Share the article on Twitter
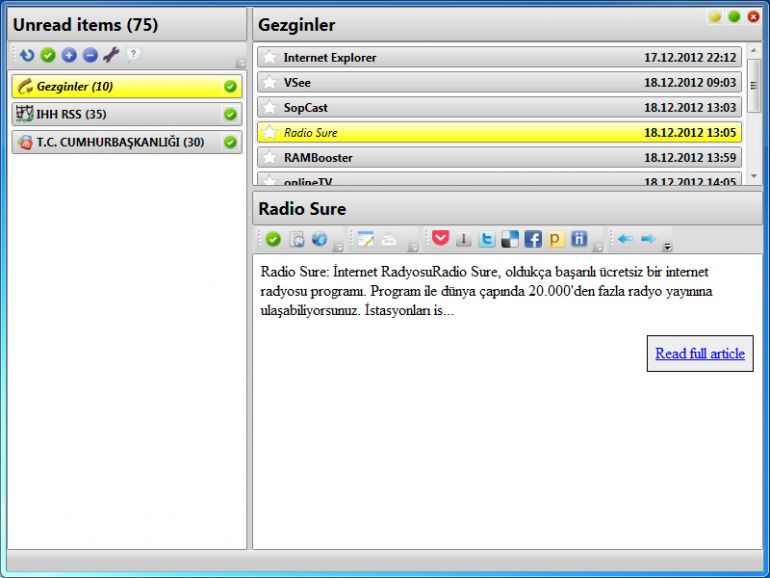Viewport: 770px width, 578px height. 487,239
